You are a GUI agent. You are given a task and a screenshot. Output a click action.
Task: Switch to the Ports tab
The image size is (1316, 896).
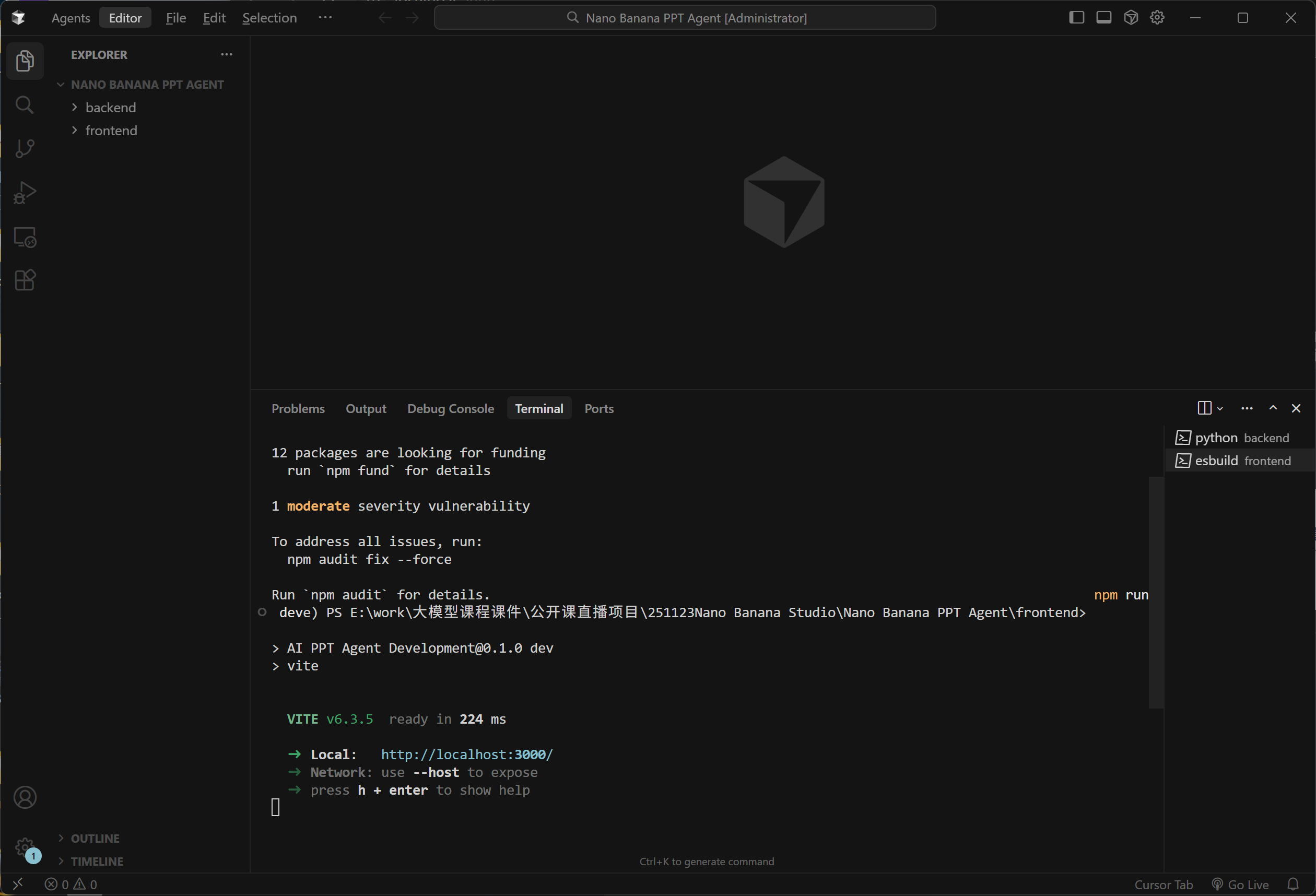[x=599, y=409]
